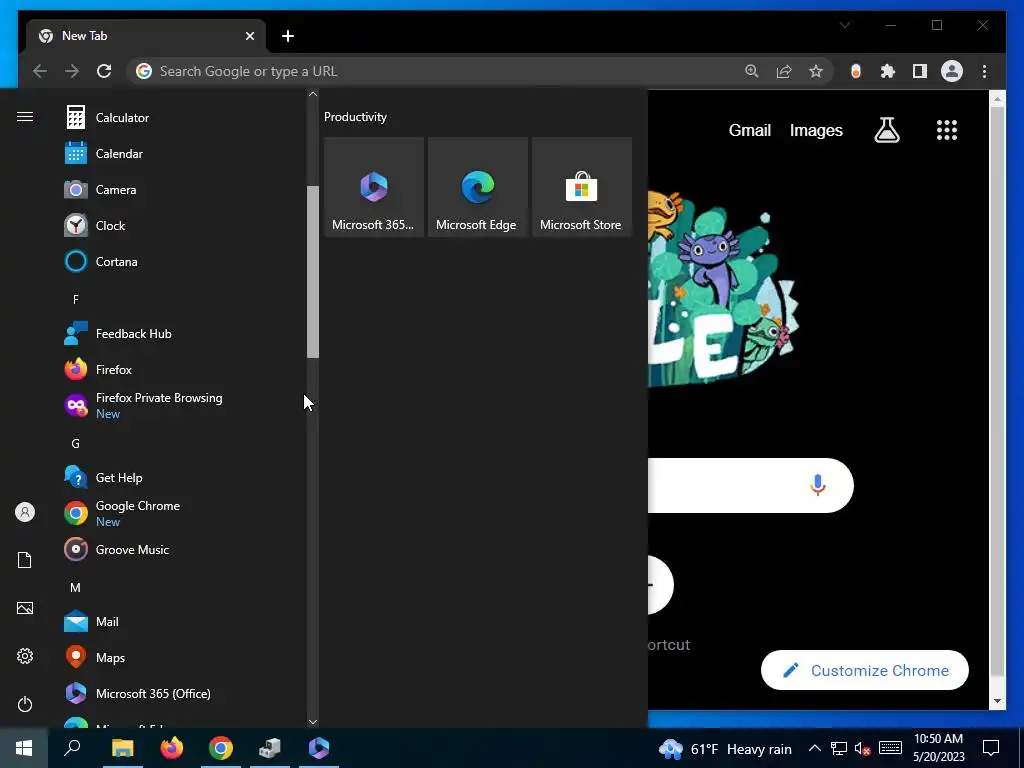
Task: Share this page via address bar icon
Action: [x=784, y=71]
